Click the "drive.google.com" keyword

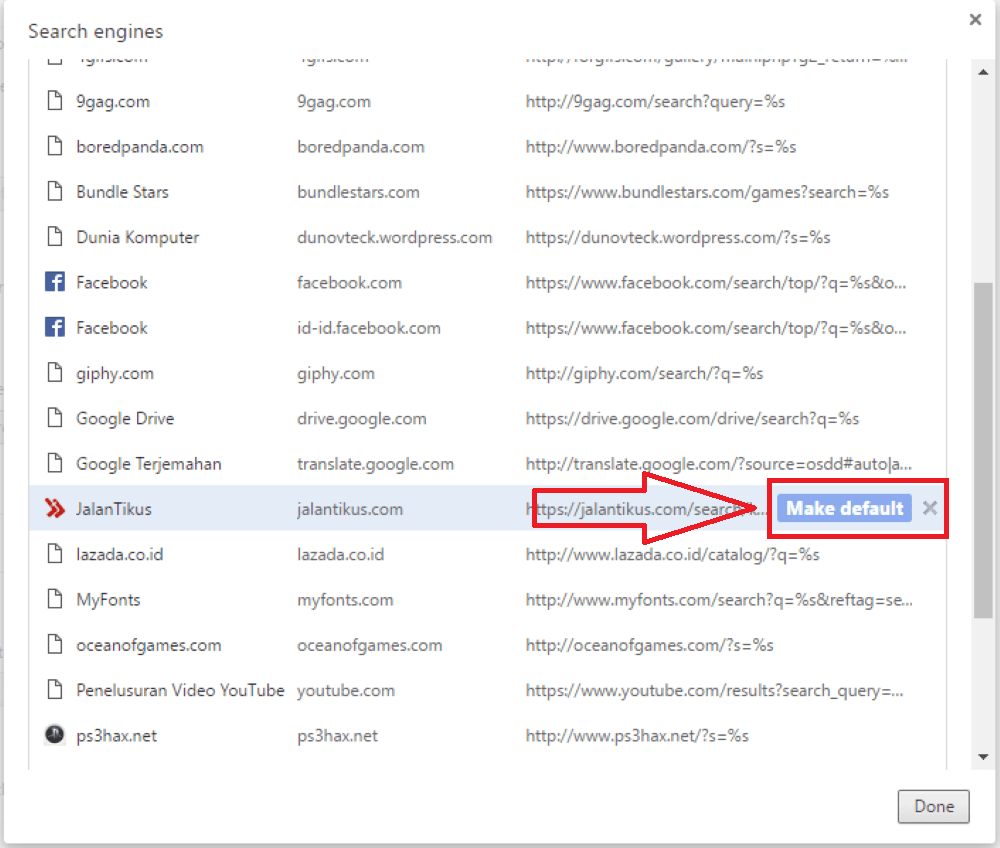362,419
